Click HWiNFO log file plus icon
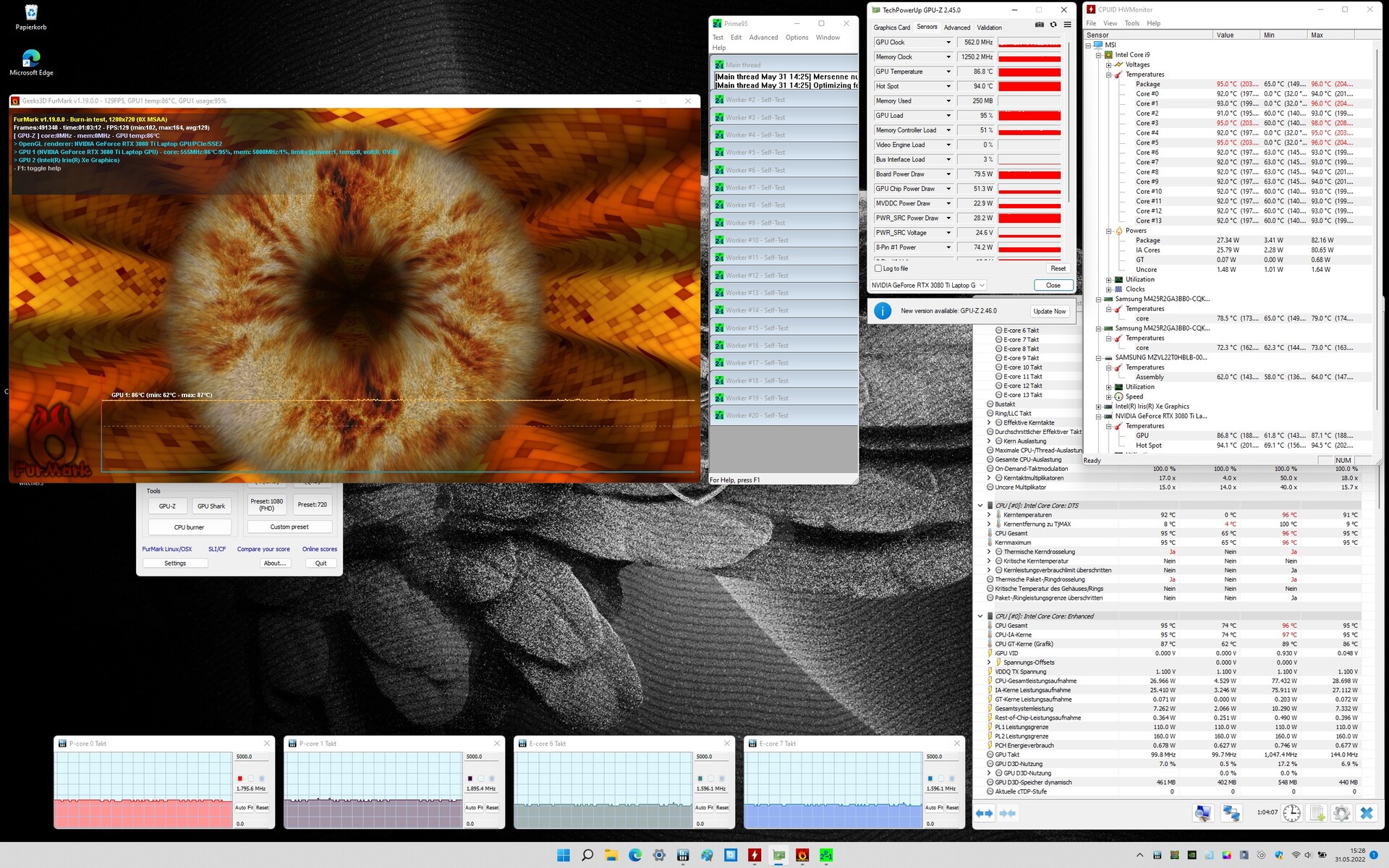This screenshot has height=868, width=1389. pyautogui.click(x=1317, y=813)
